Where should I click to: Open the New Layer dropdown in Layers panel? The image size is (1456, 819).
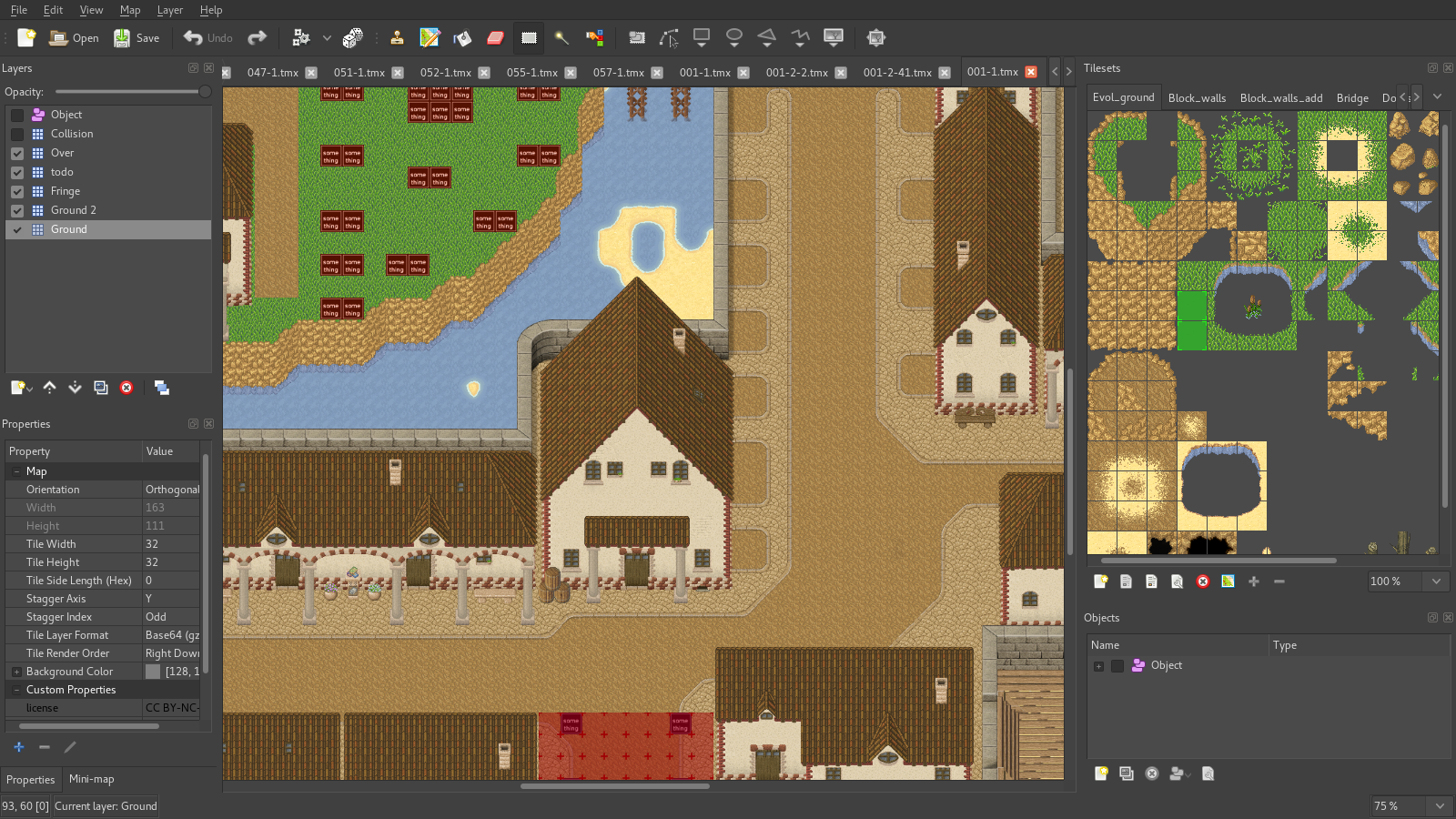[22, 388]
